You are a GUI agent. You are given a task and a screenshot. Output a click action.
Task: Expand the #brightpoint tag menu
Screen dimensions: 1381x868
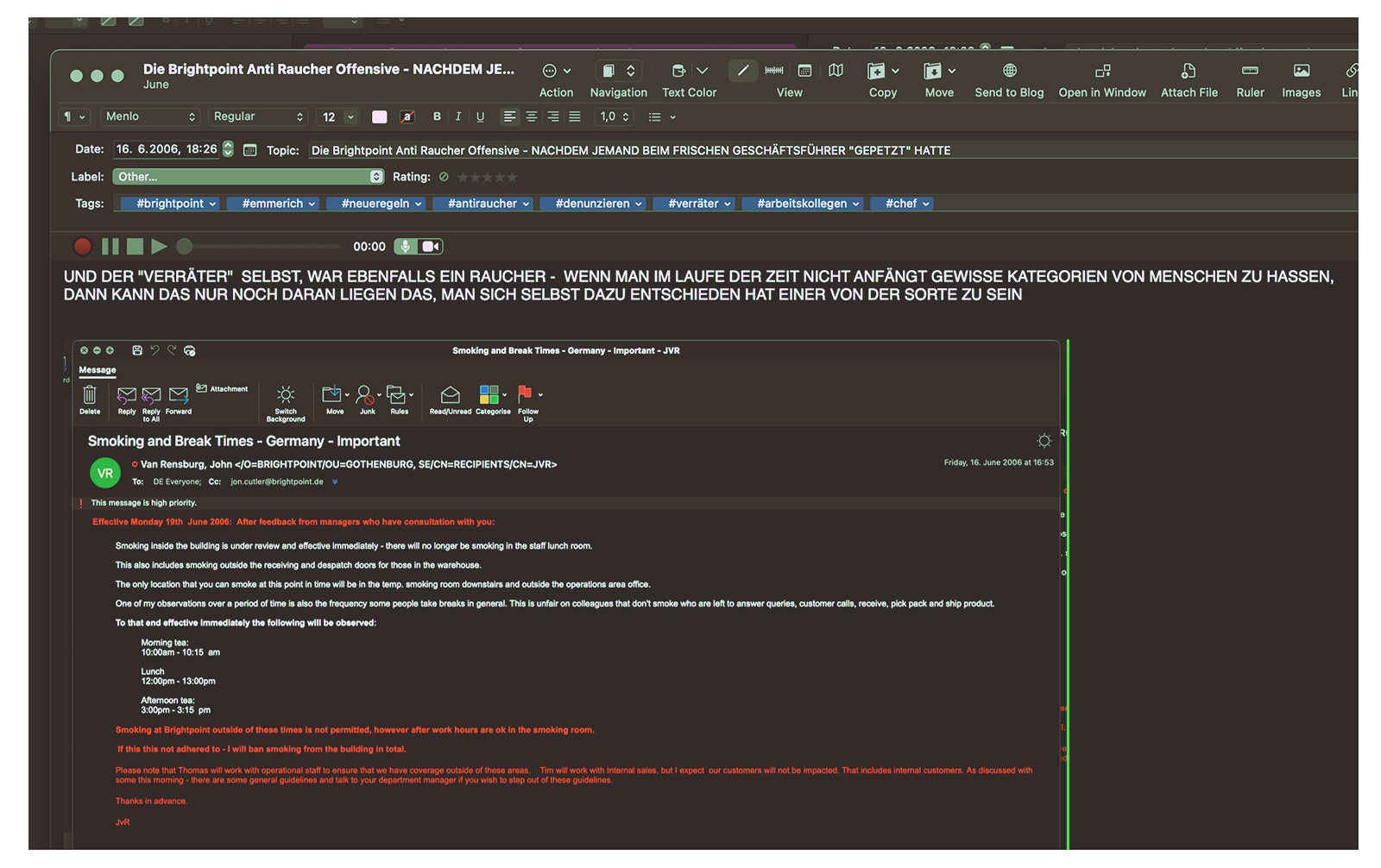coord(212,204)
